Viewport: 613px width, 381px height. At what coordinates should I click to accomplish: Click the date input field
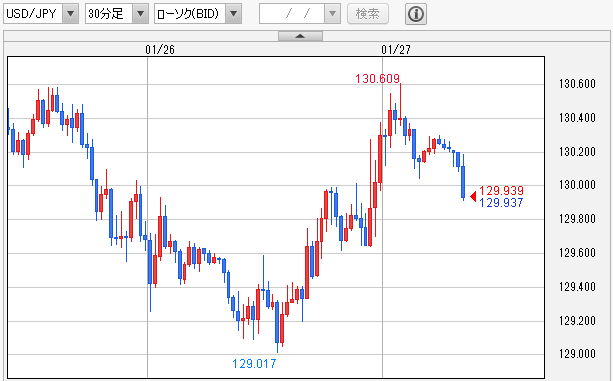tap(292, 14)
